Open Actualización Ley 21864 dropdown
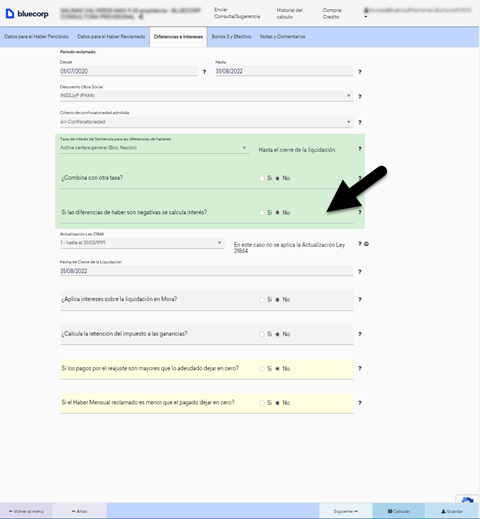This screenshot has width=480, height=519. [x=142, y=243]
